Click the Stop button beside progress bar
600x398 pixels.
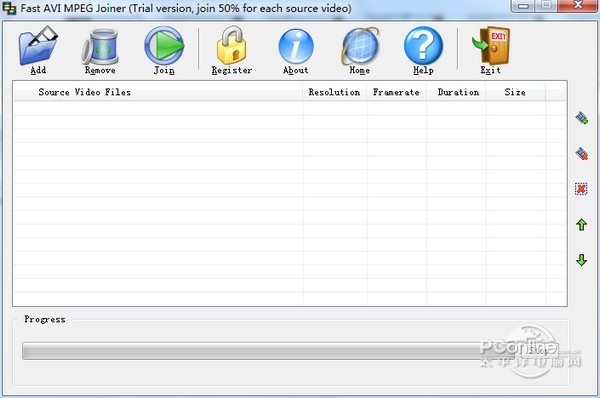click(538, 350)
